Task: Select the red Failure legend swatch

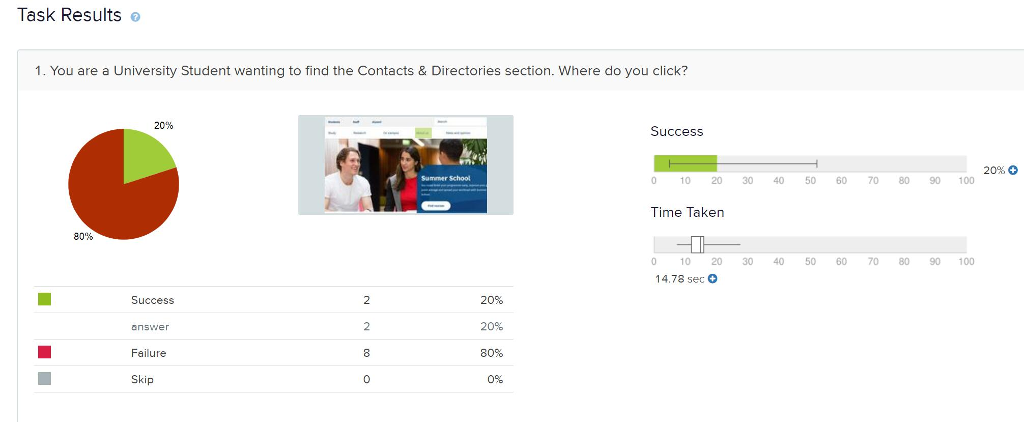Action: click(x=44, y=352)
